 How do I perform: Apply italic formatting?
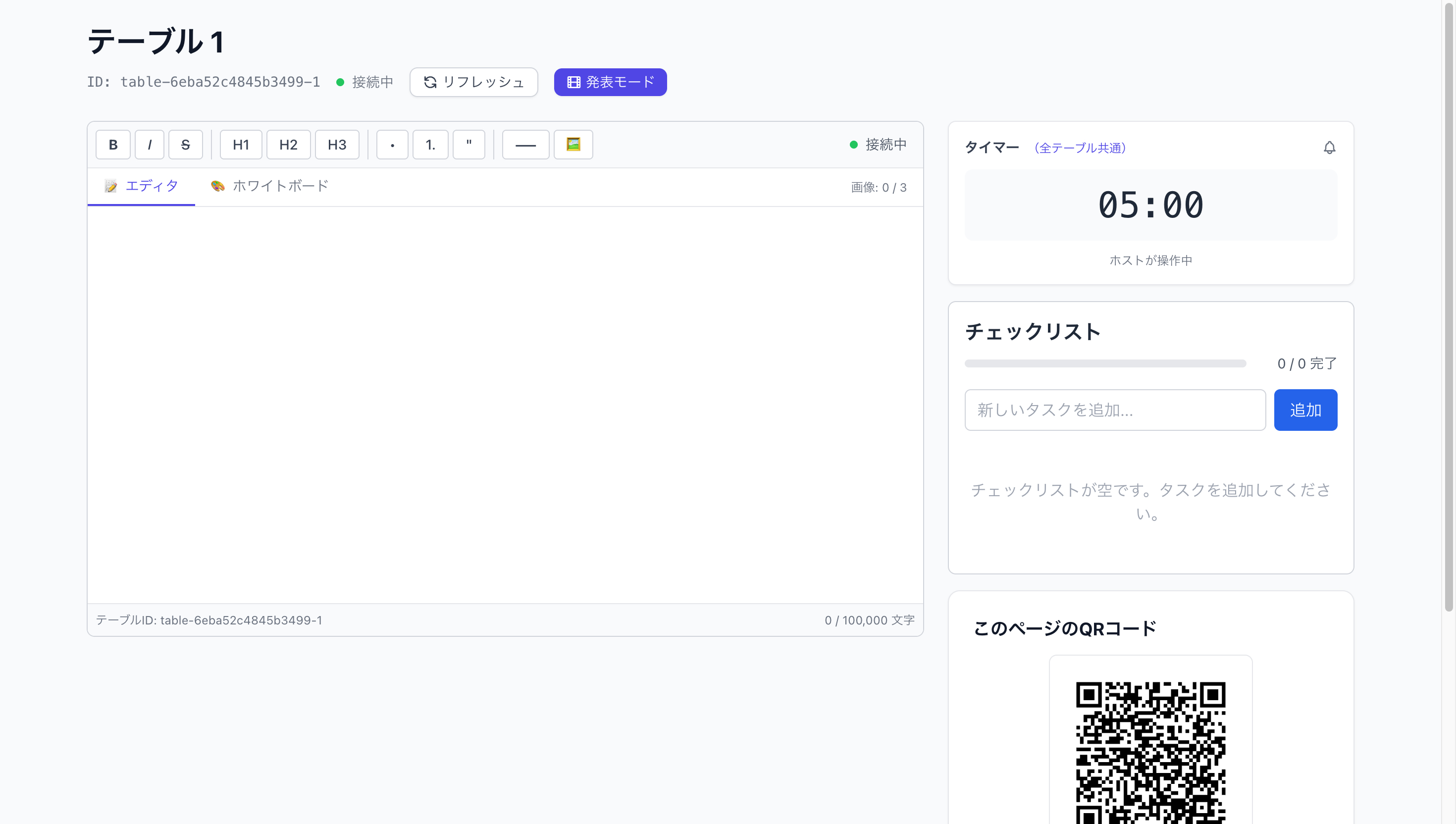pyautogui.click(x=150, y=144)
